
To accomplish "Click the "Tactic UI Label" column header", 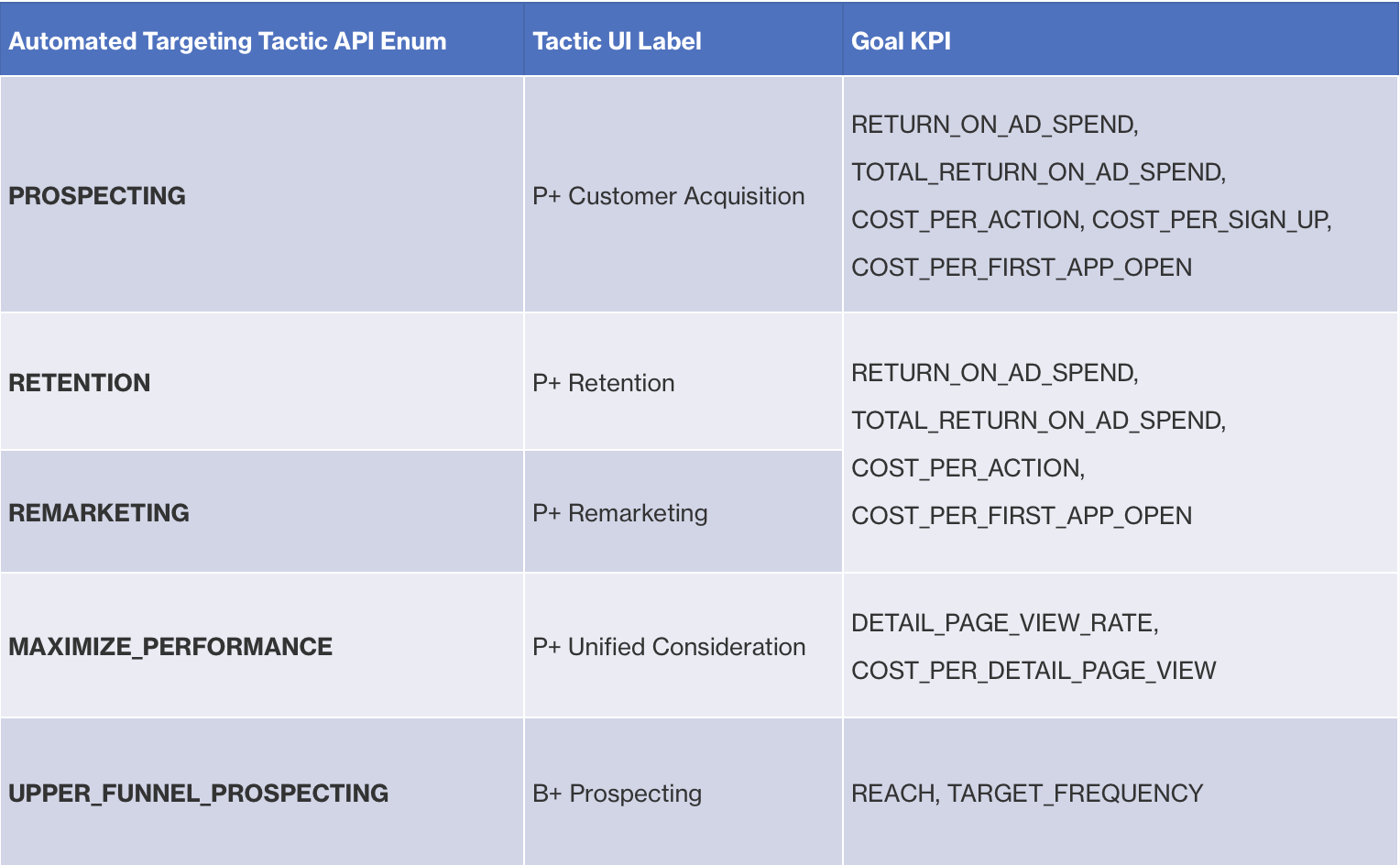I will coord(617,41).
